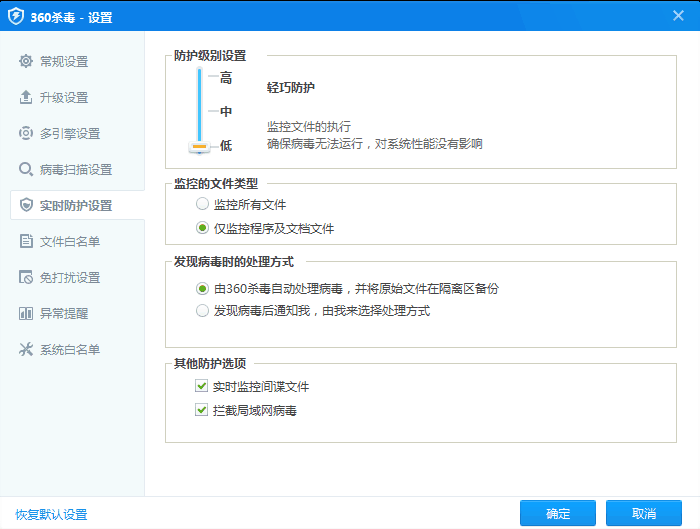The width and height of the screenshot is (700, 529).
Task: Click the 取消 button
Action: (x=644, y=513)
